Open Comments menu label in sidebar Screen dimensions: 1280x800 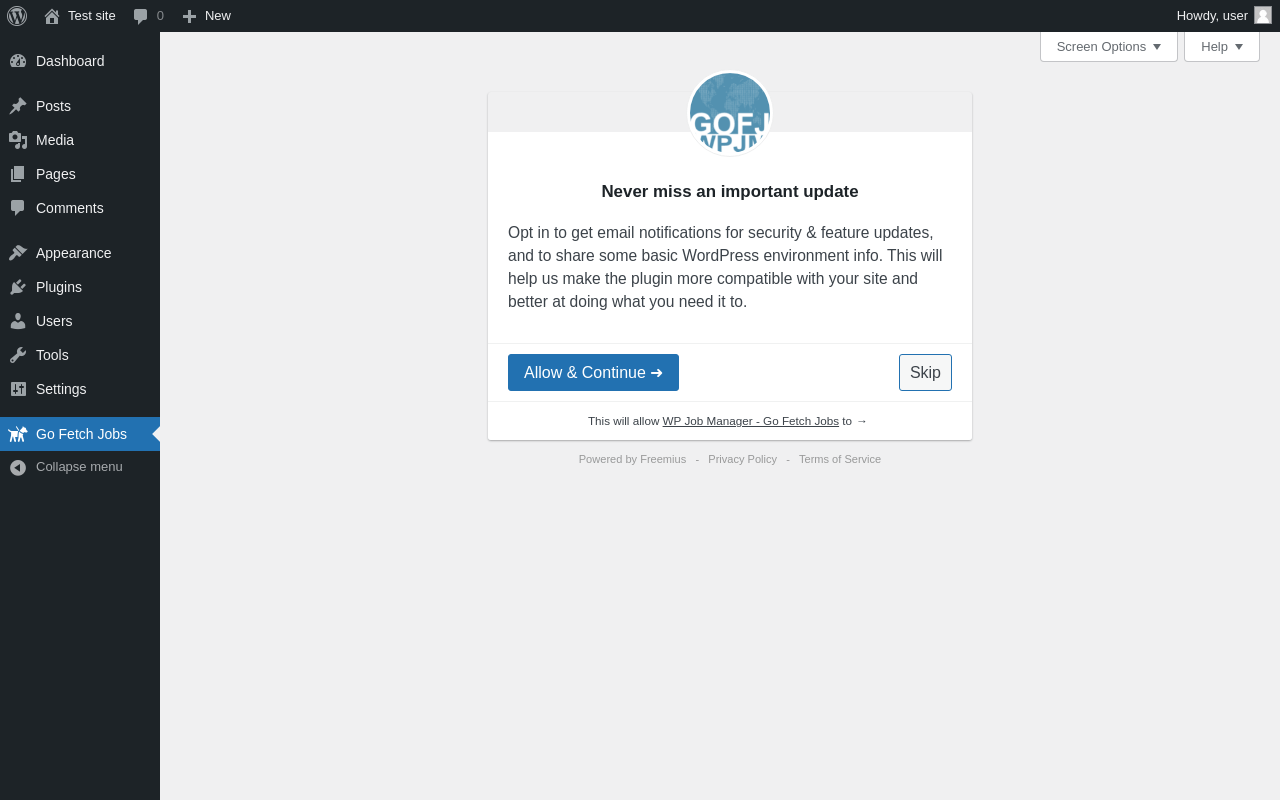pyautogui.click(x=70, y=208)
